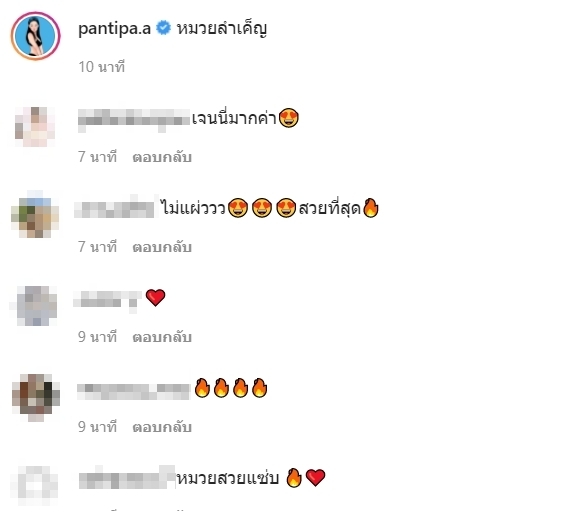Open avatar of ไม่แผ่ววว commenter
Screen dimensions: 569x513
click(x=35, y=216)
